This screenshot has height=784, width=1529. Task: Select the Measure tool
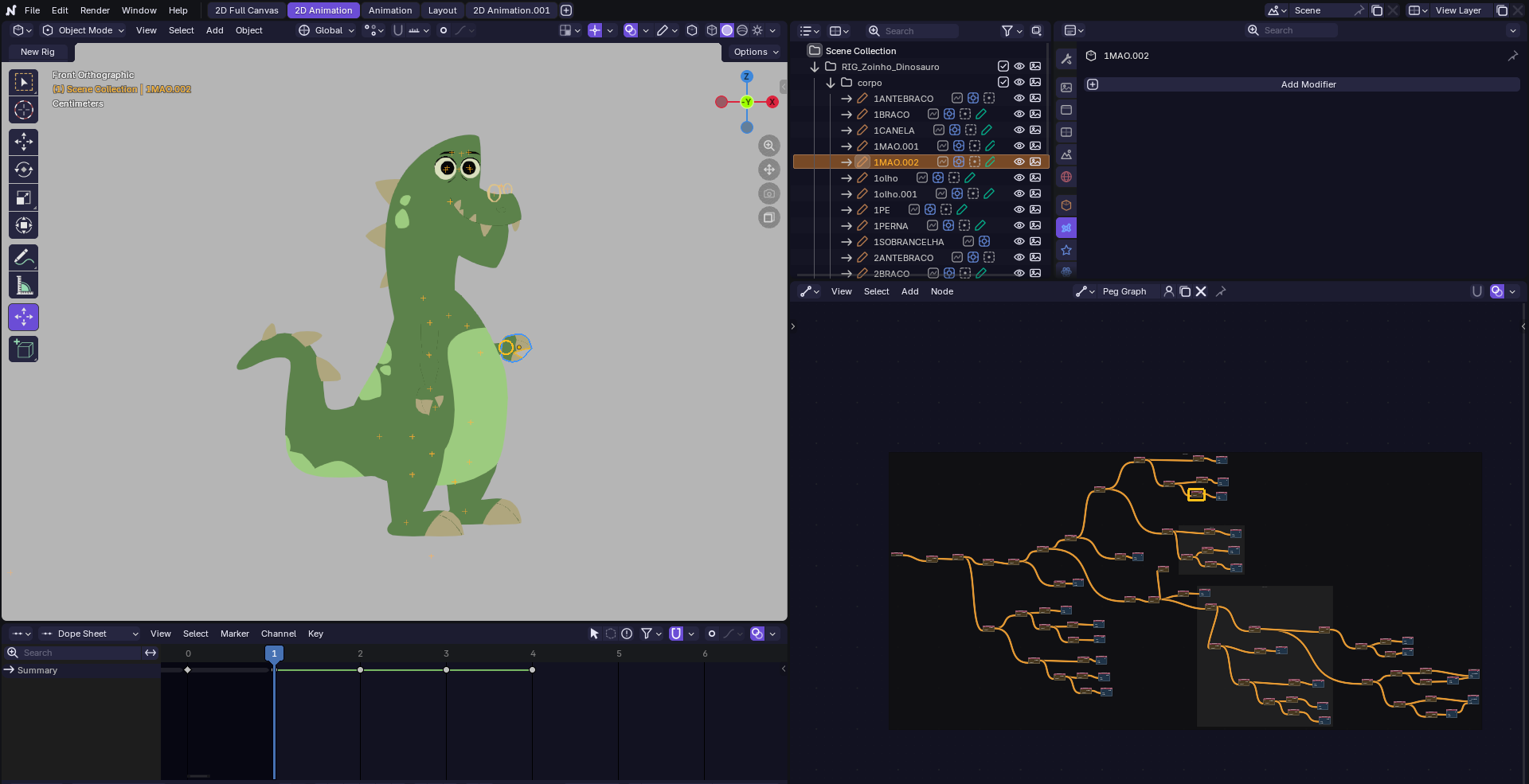pos(24,285)
